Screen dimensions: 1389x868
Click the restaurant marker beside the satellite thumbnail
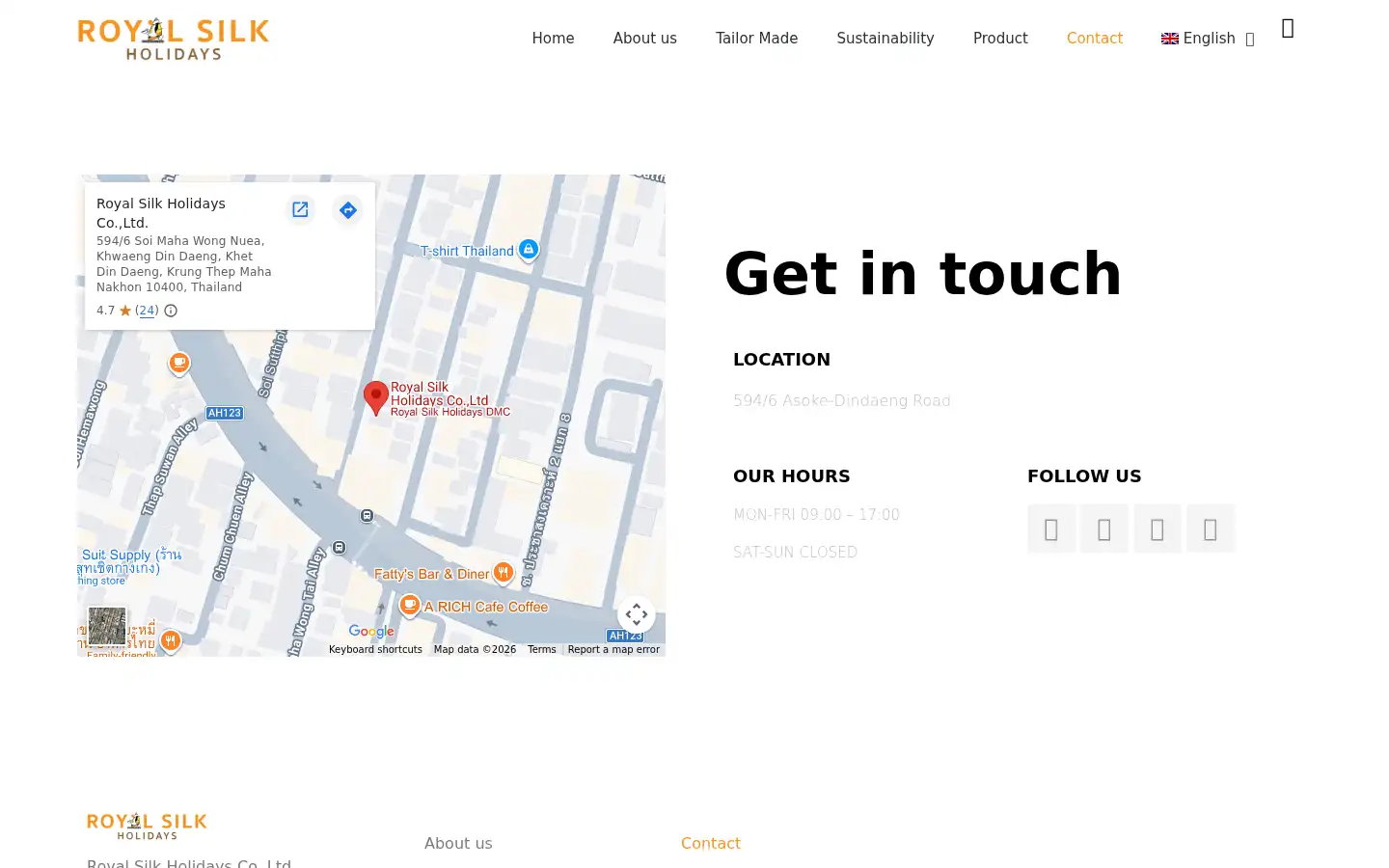point(171,640)
